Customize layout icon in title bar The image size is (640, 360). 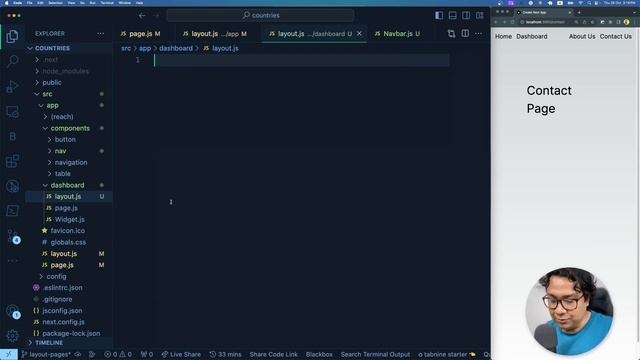click(480, 16)
